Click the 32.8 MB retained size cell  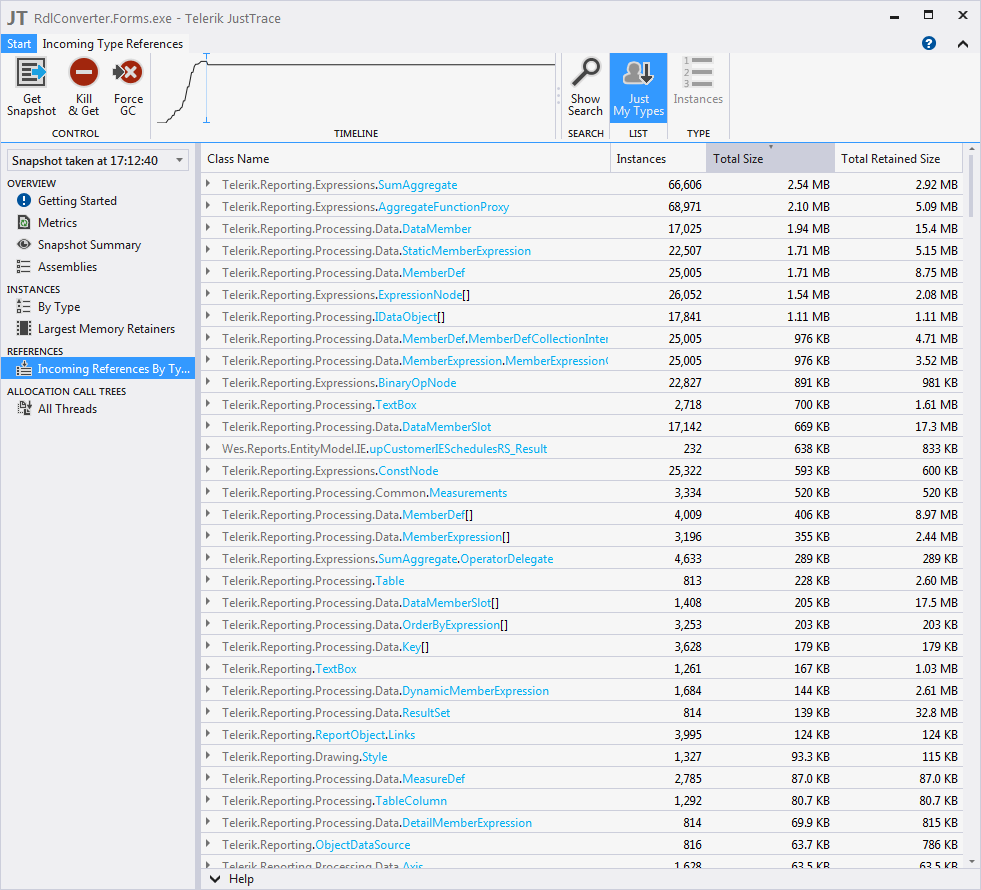tap(936, 713)
